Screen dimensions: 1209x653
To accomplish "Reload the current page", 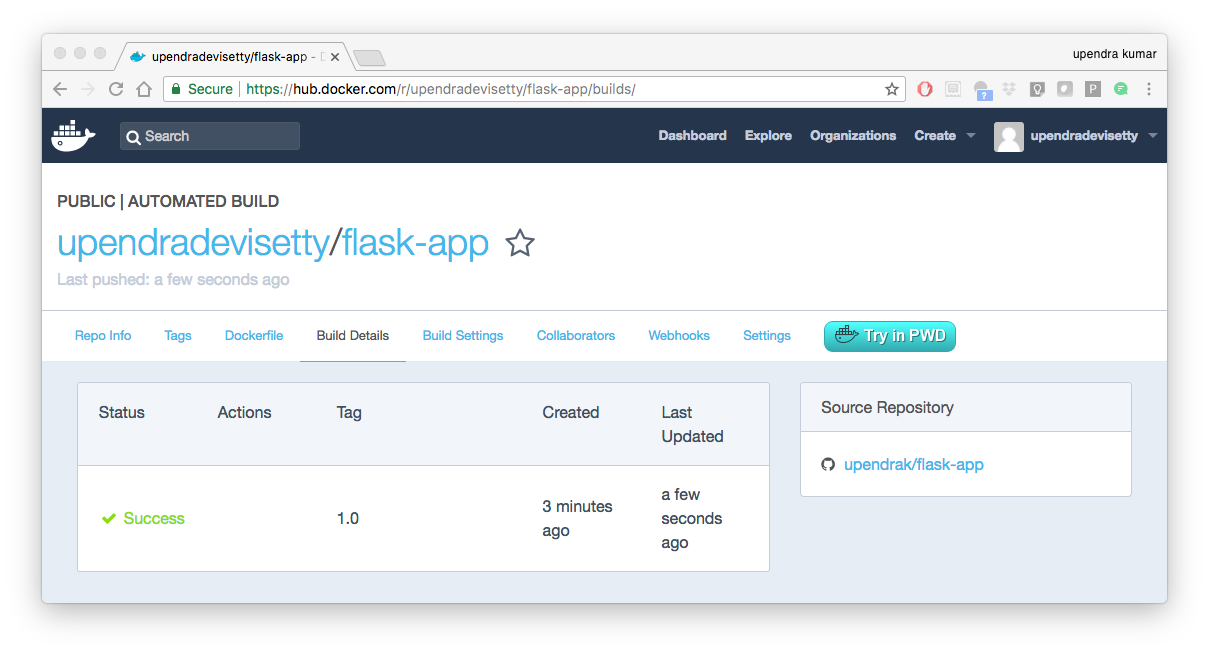I will point(116,89).
